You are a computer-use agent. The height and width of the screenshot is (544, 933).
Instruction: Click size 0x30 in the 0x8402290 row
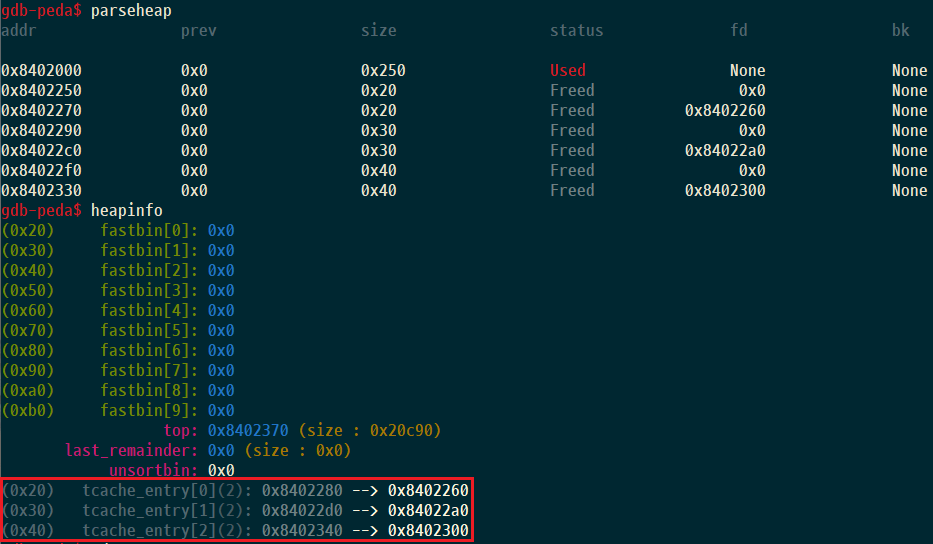[x=378, y=131]
